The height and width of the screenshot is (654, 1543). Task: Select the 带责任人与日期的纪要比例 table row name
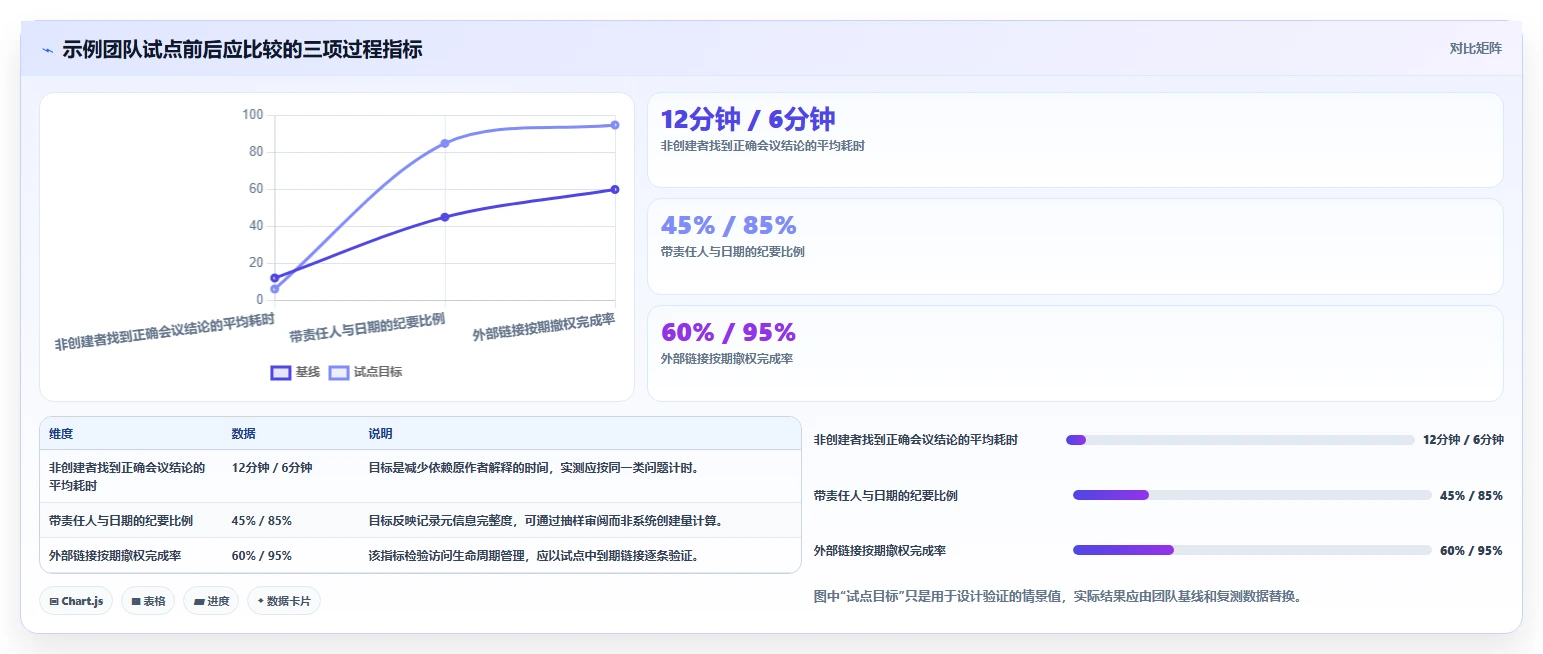point(121,520)
